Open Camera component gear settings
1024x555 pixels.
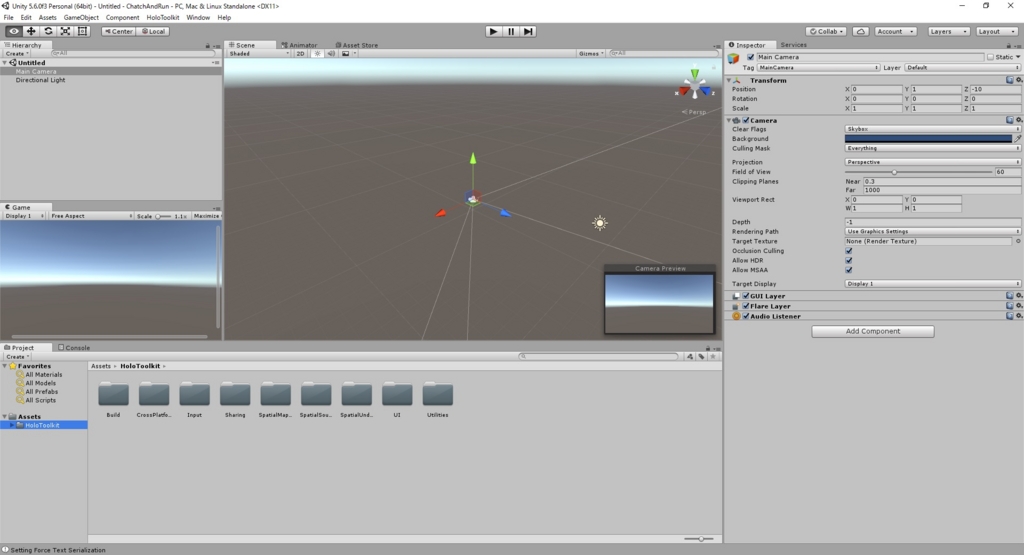click(1019, 120)
